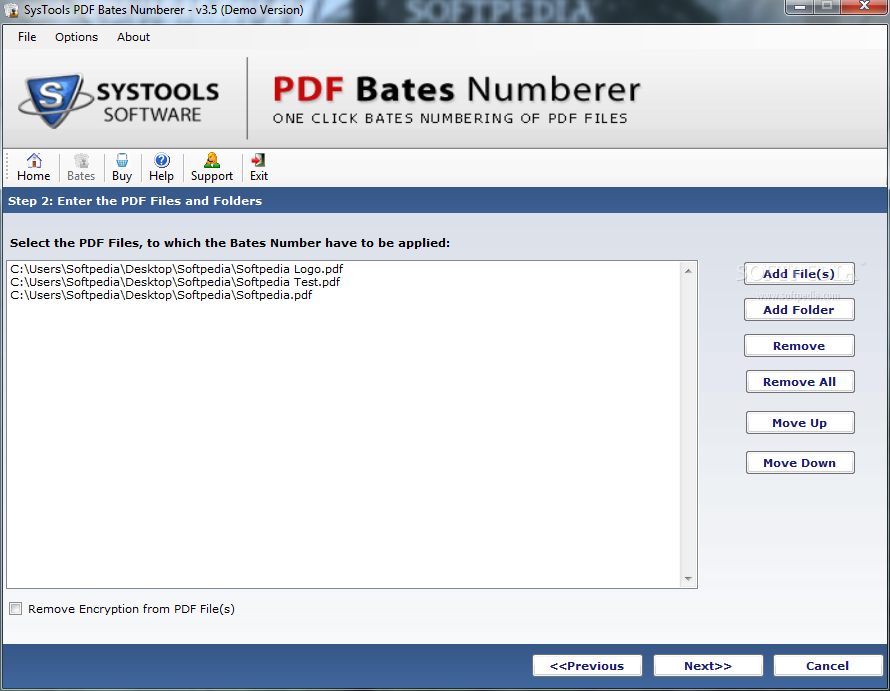Open the Help question mark icon
This screenshot has width=890, height=691.
[x=161, y=167]
